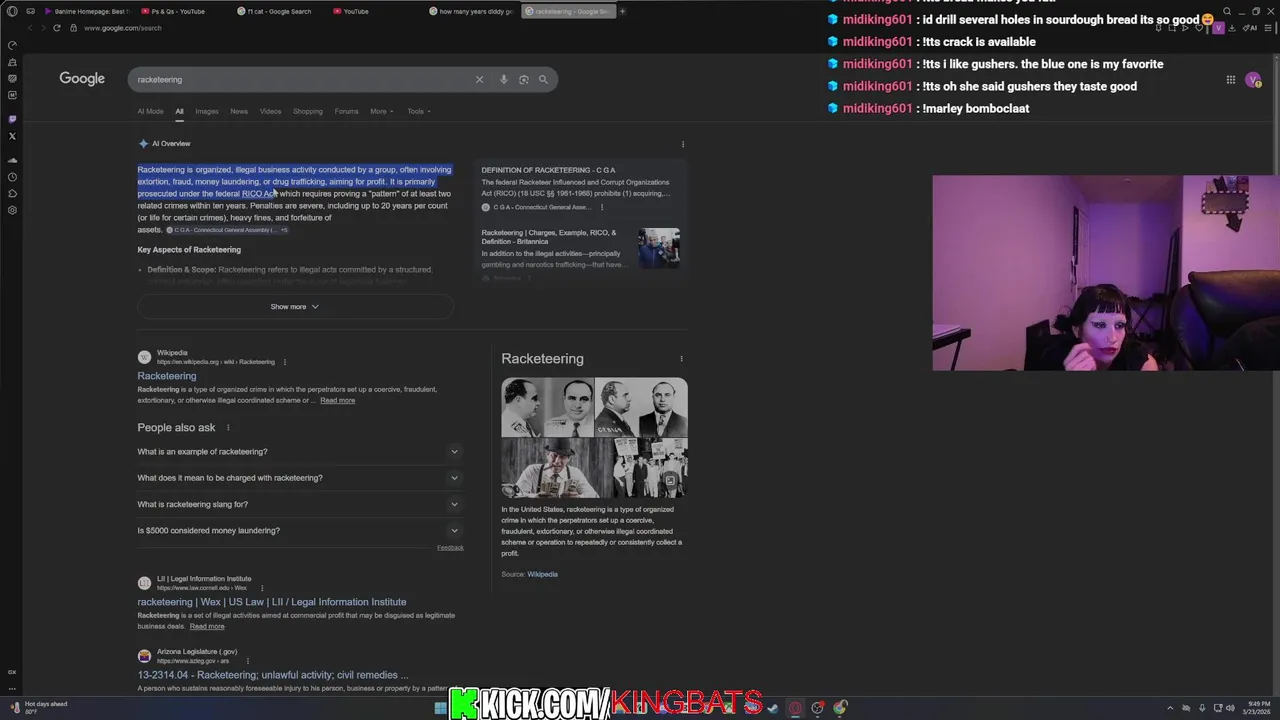Expand 'Is $5000 considered money laundering?'
This screenshot has width=1280, height=720.
[x=298, y=531]
